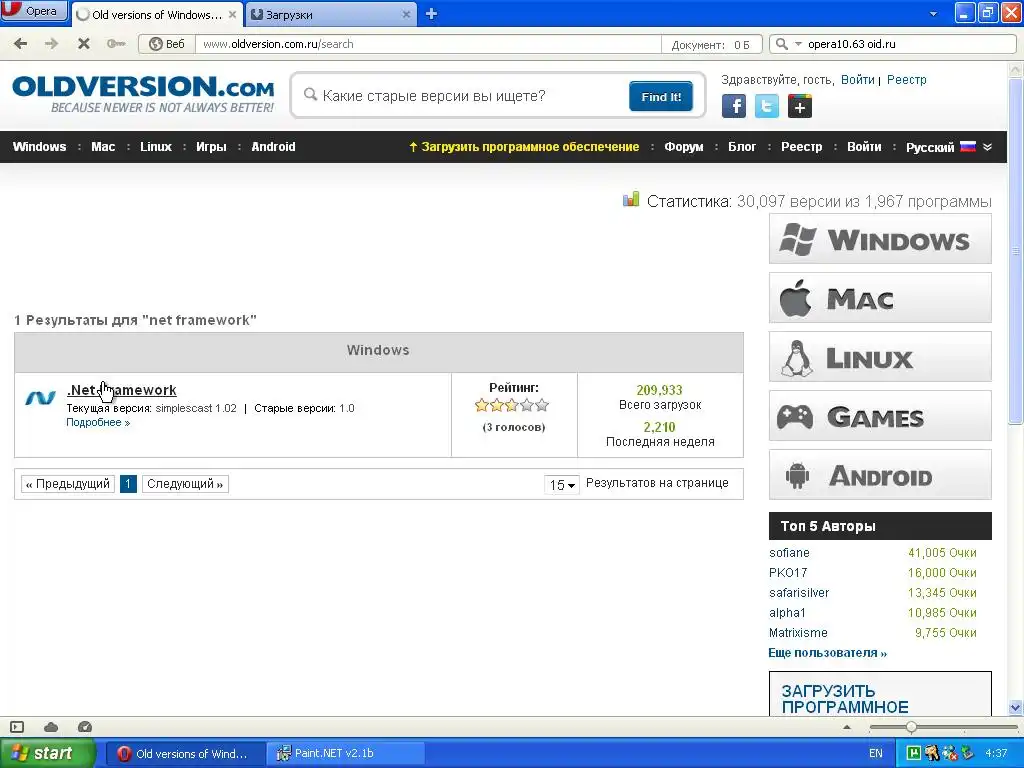This screenshot has height=768, width=1024.
Task: Open the Linux nav menu item
Action: [x=155, y=147]
